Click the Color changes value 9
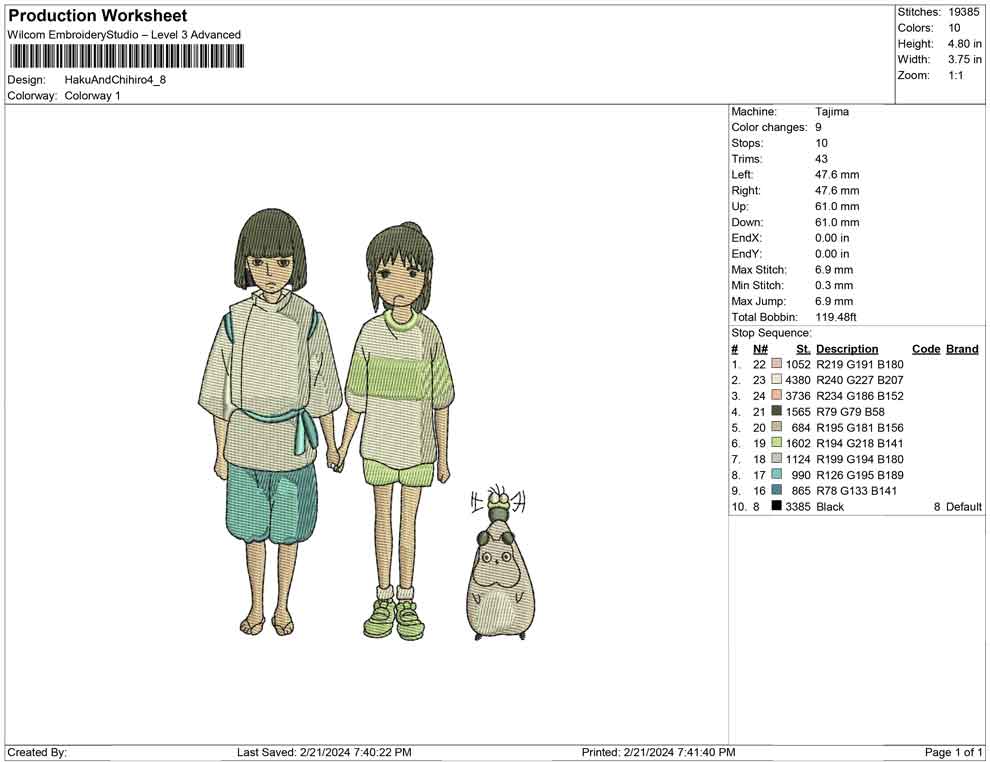The width and height of the screenshot is (990, 762). pos(818,127)
